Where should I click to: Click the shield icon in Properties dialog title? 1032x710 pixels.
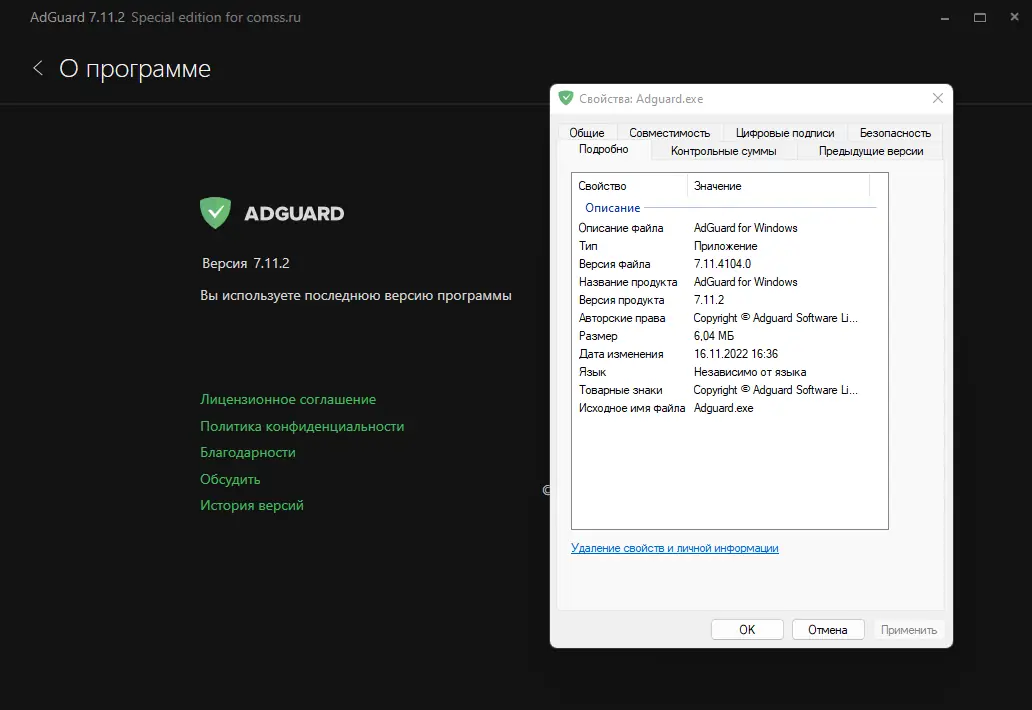click(565, 99)
